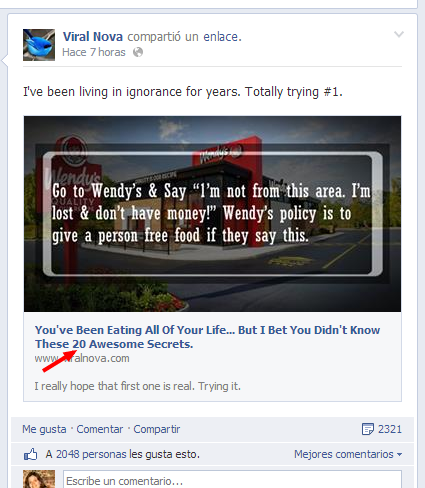425x488 pixels.
Task: Expand the 'Mejores comentarios' sort dropdown
Action: tap(348, 454)
